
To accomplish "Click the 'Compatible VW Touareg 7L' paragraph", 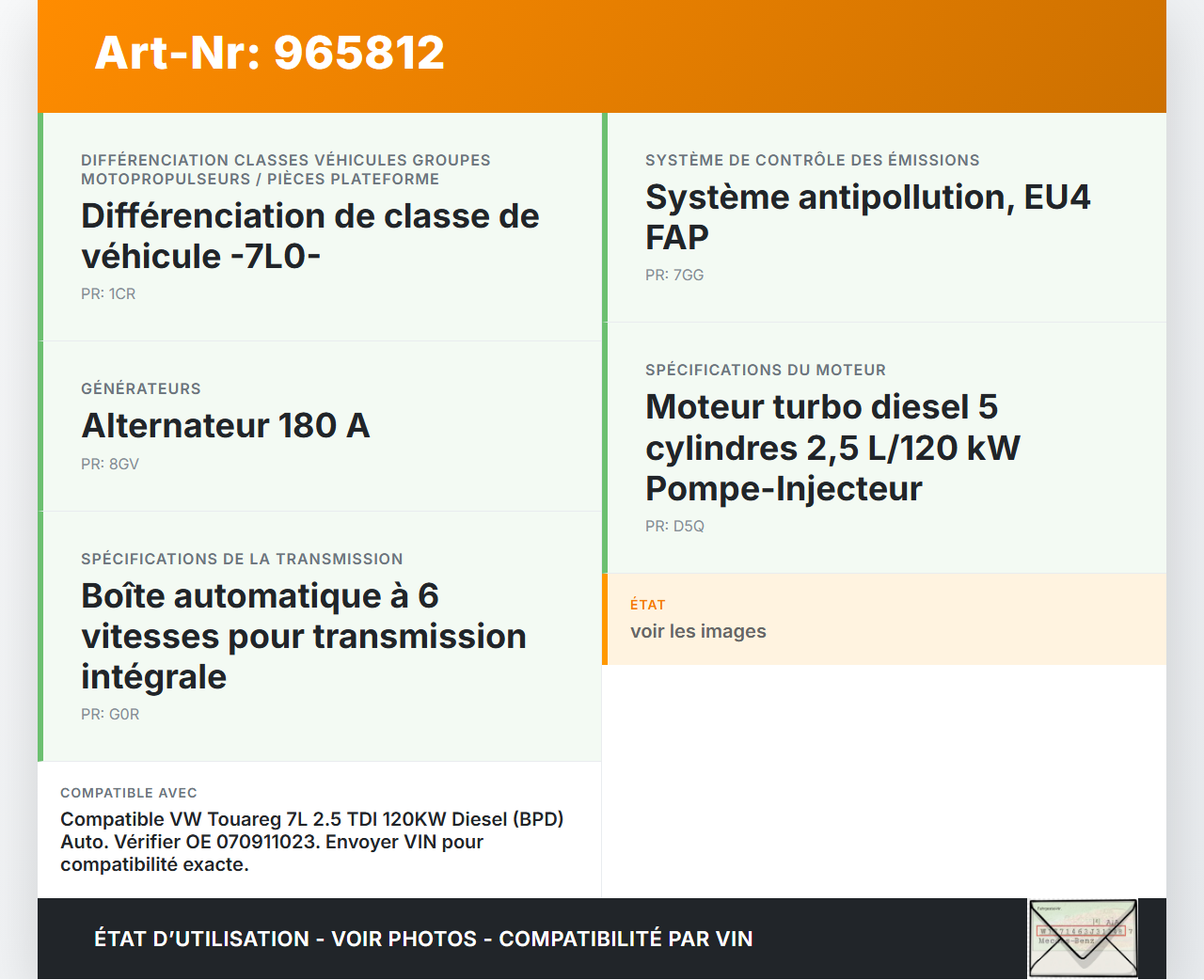I will (x=312, y=842).
